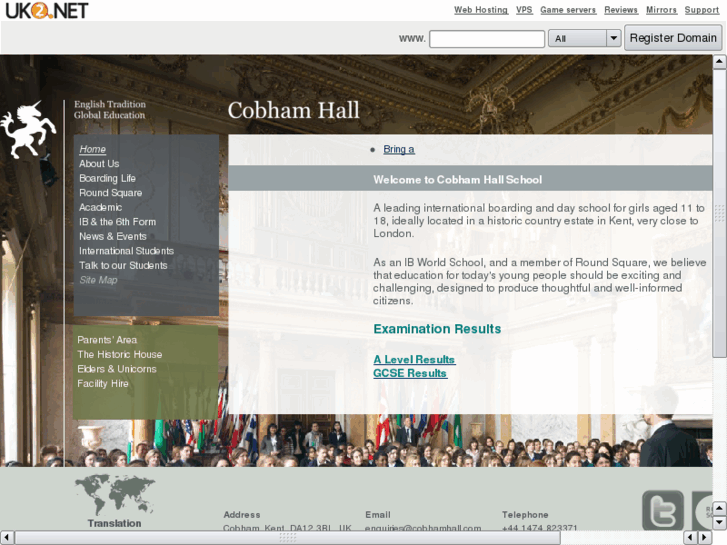Screen dimensions: 727x545
Task: Click the horizontal scrollbar rightmost arrow
Action: tap(705, 538)
